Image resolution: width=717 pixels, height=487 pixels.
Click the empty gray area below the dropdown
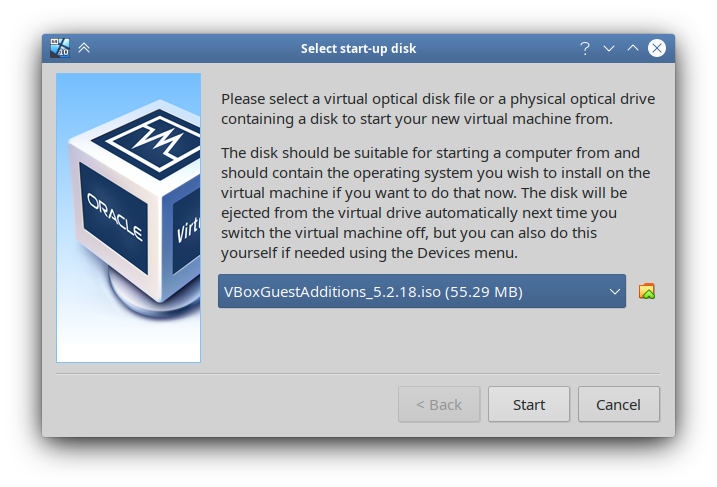439,338
